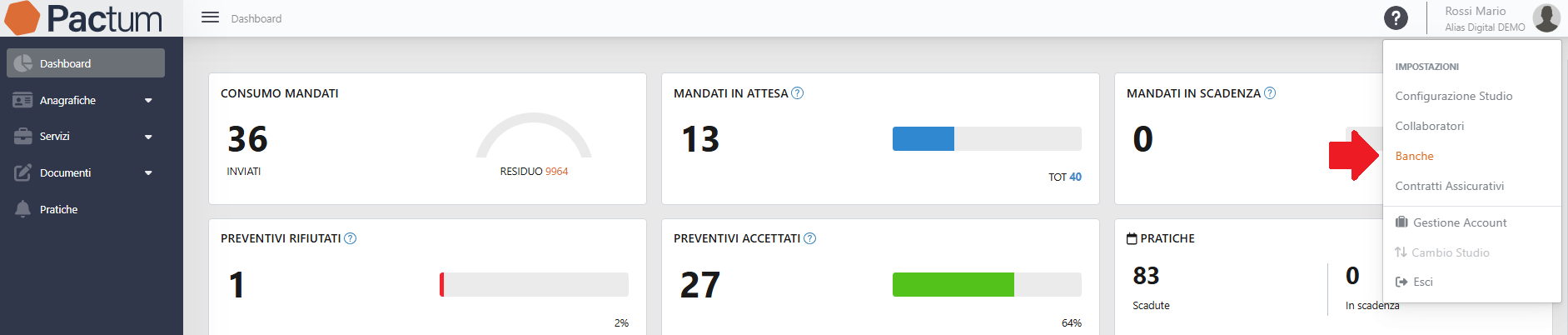The image size is (1568, 335).
Task: Click Esci to log out
Action: click(1414, 282)
